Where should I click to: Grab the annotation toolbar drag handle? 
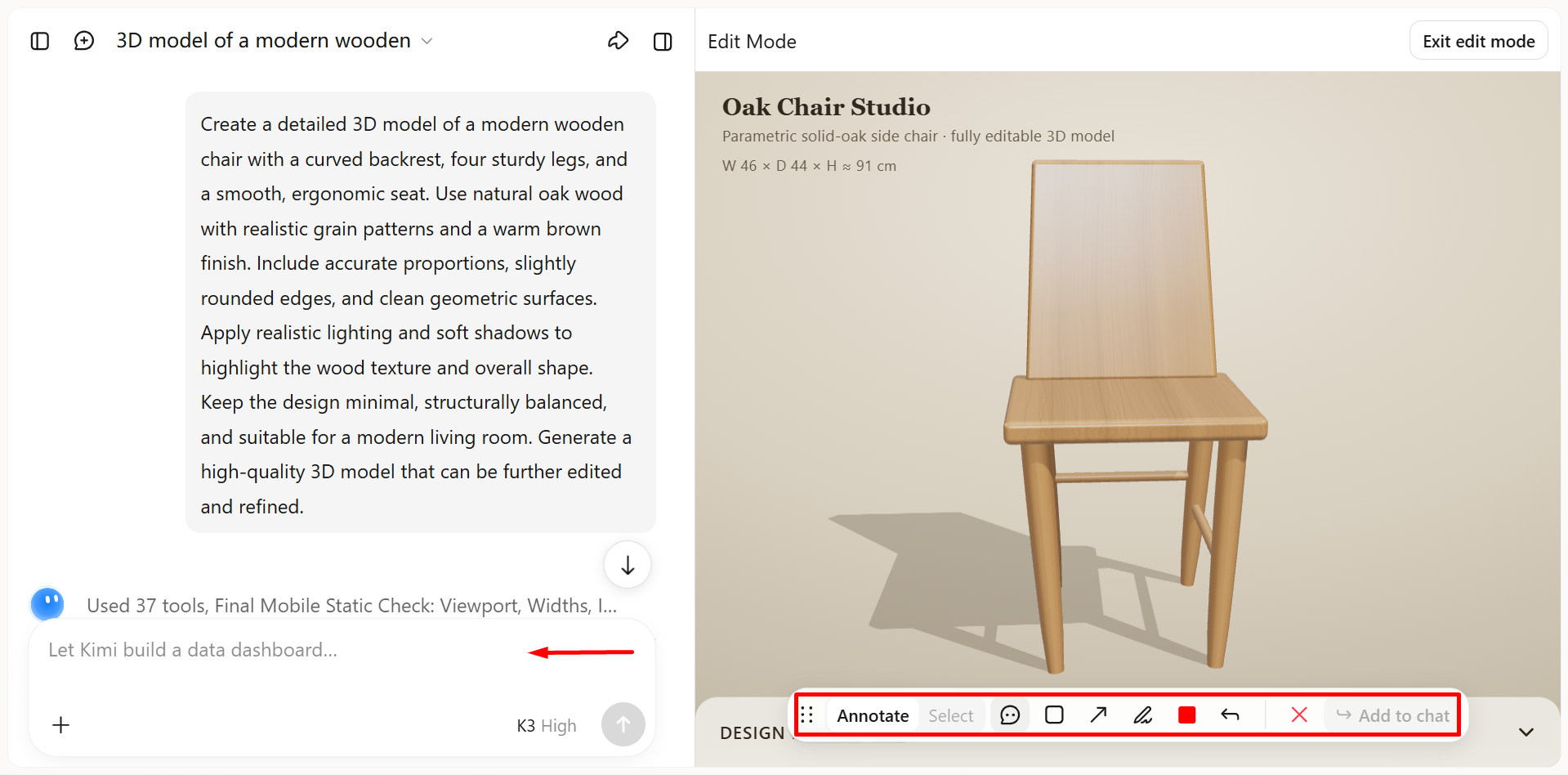point(806,715)
